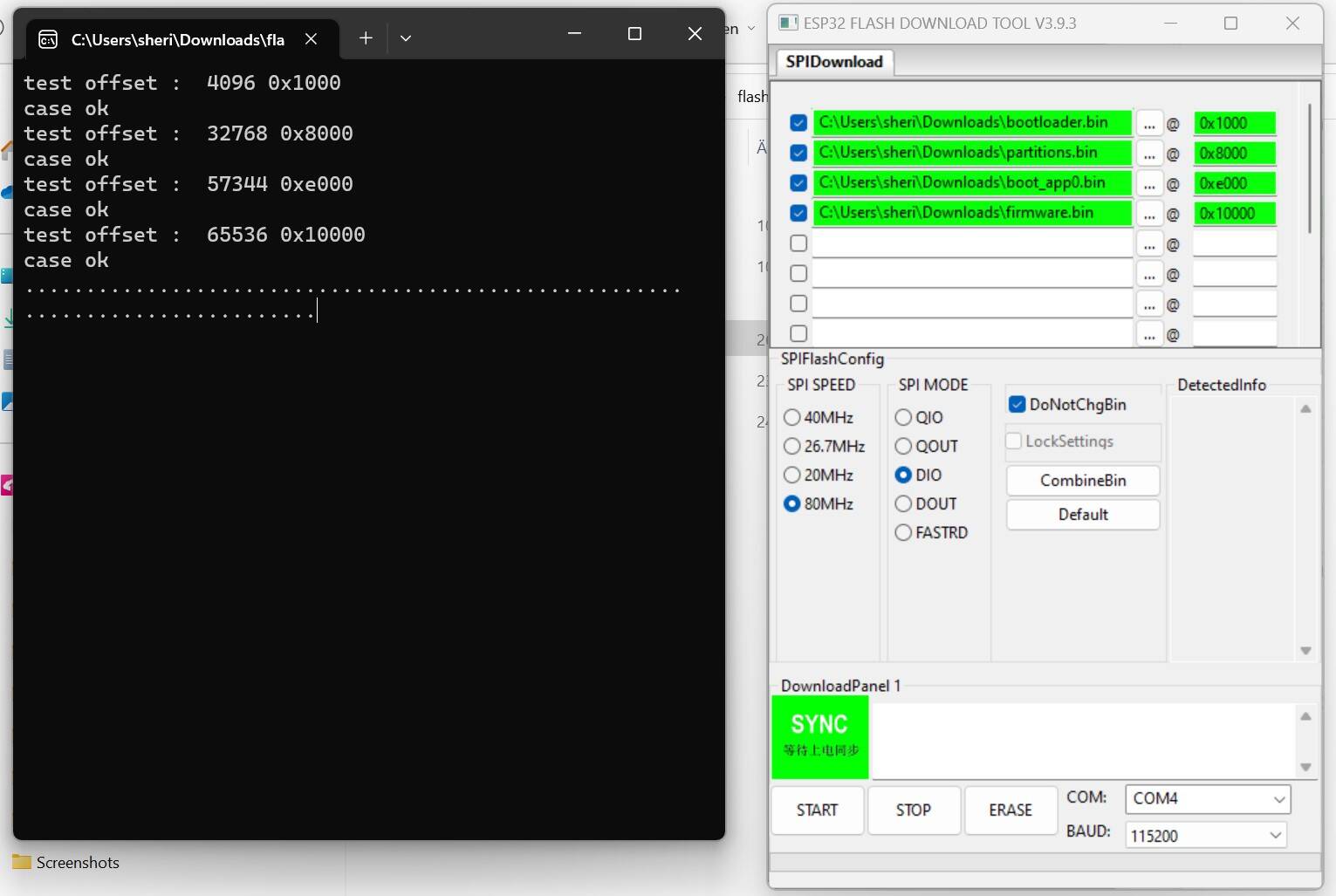Viewport: 1336px width, 896px height.
Task: Click the ERASE flash button
Action: 1011,810
